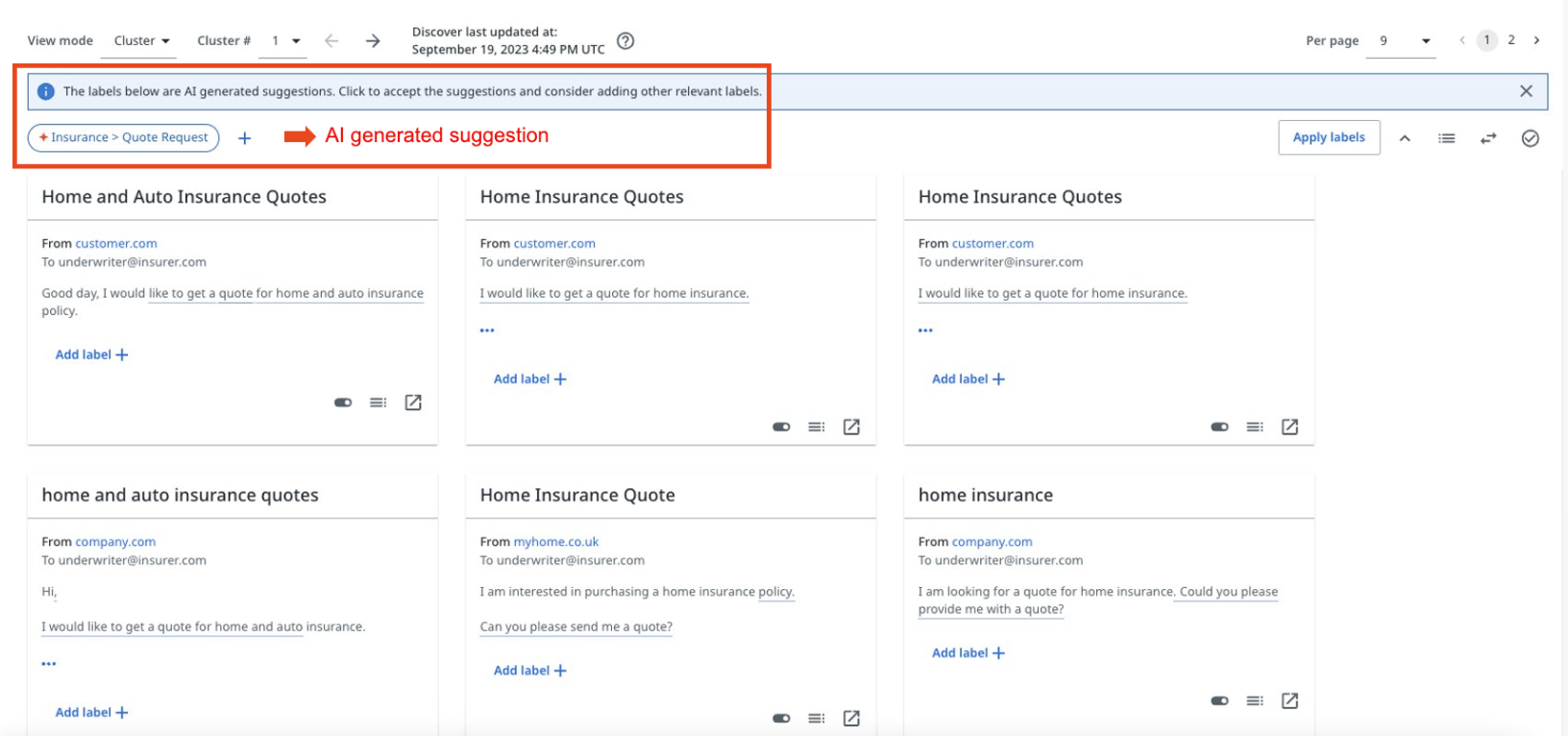
Task: Click the swap arrows icon near Apply labels
Action: coord(1488,138)
